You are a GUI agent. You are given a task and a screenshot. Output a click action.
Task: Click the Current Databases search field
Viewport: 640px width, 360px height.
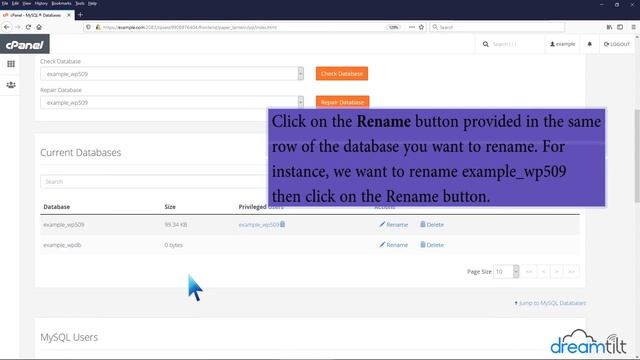click(154, 182)
